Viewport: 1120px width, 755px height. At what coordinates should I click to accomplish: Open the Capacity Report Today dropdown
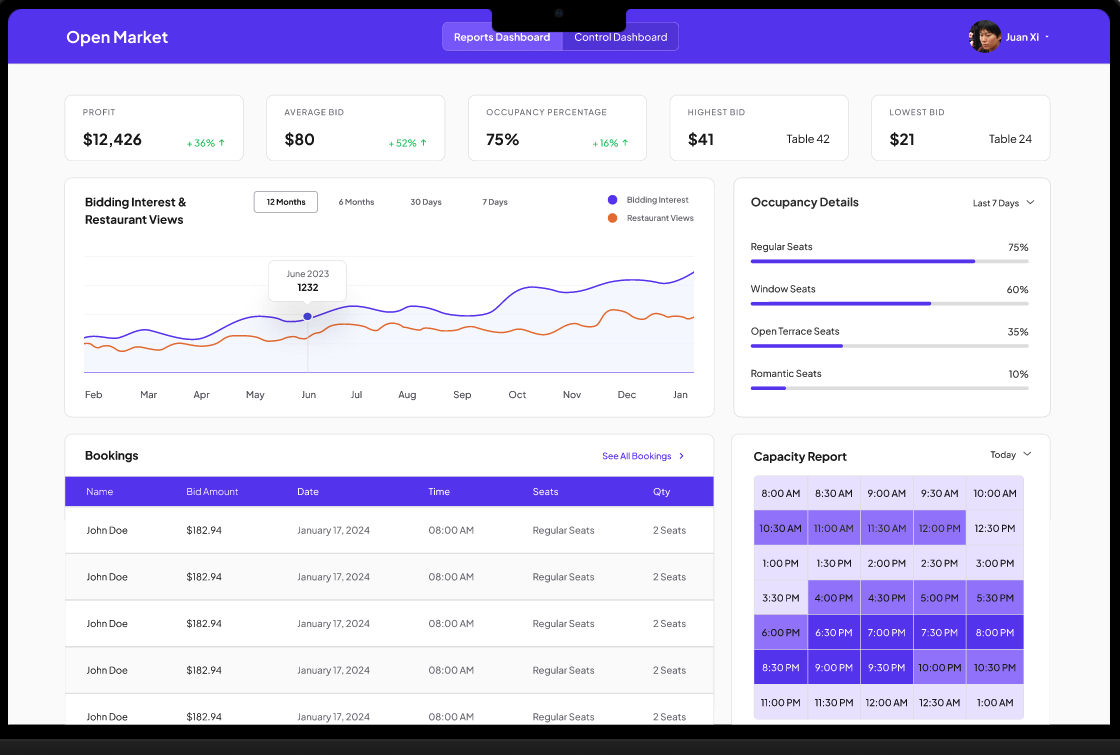[x=1027, y=455]
